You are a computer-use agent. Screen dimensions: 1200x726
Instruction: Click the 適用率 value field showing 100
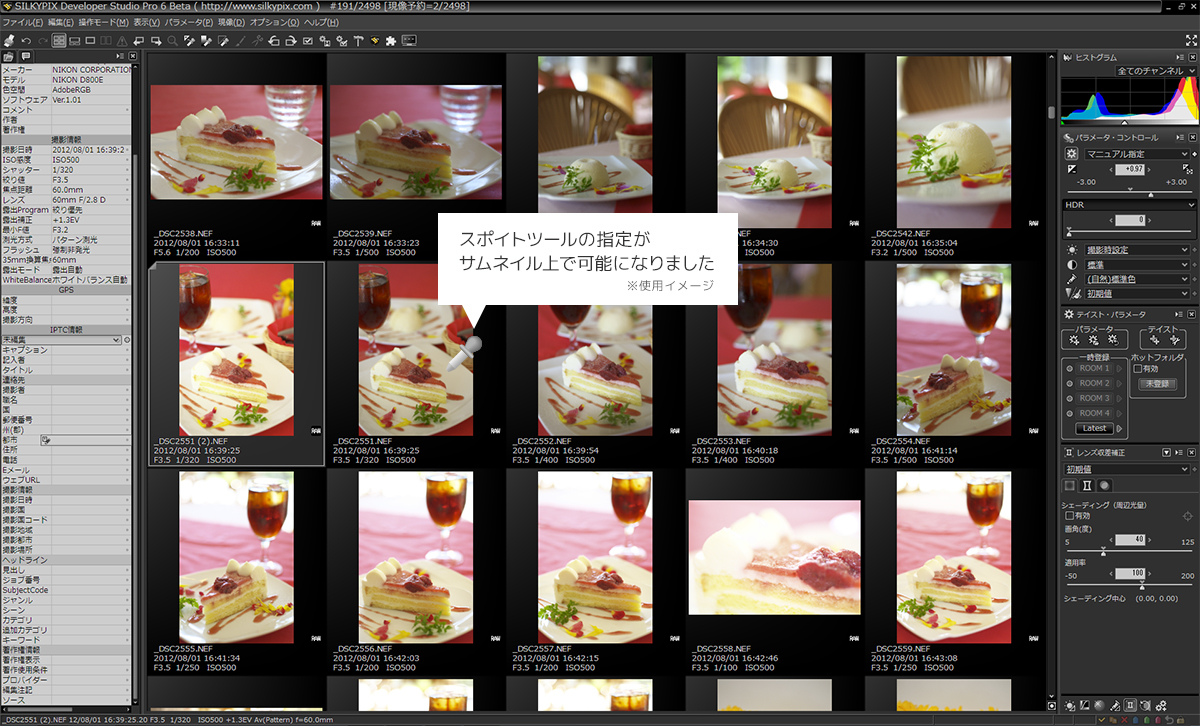tap(1130, 575)
